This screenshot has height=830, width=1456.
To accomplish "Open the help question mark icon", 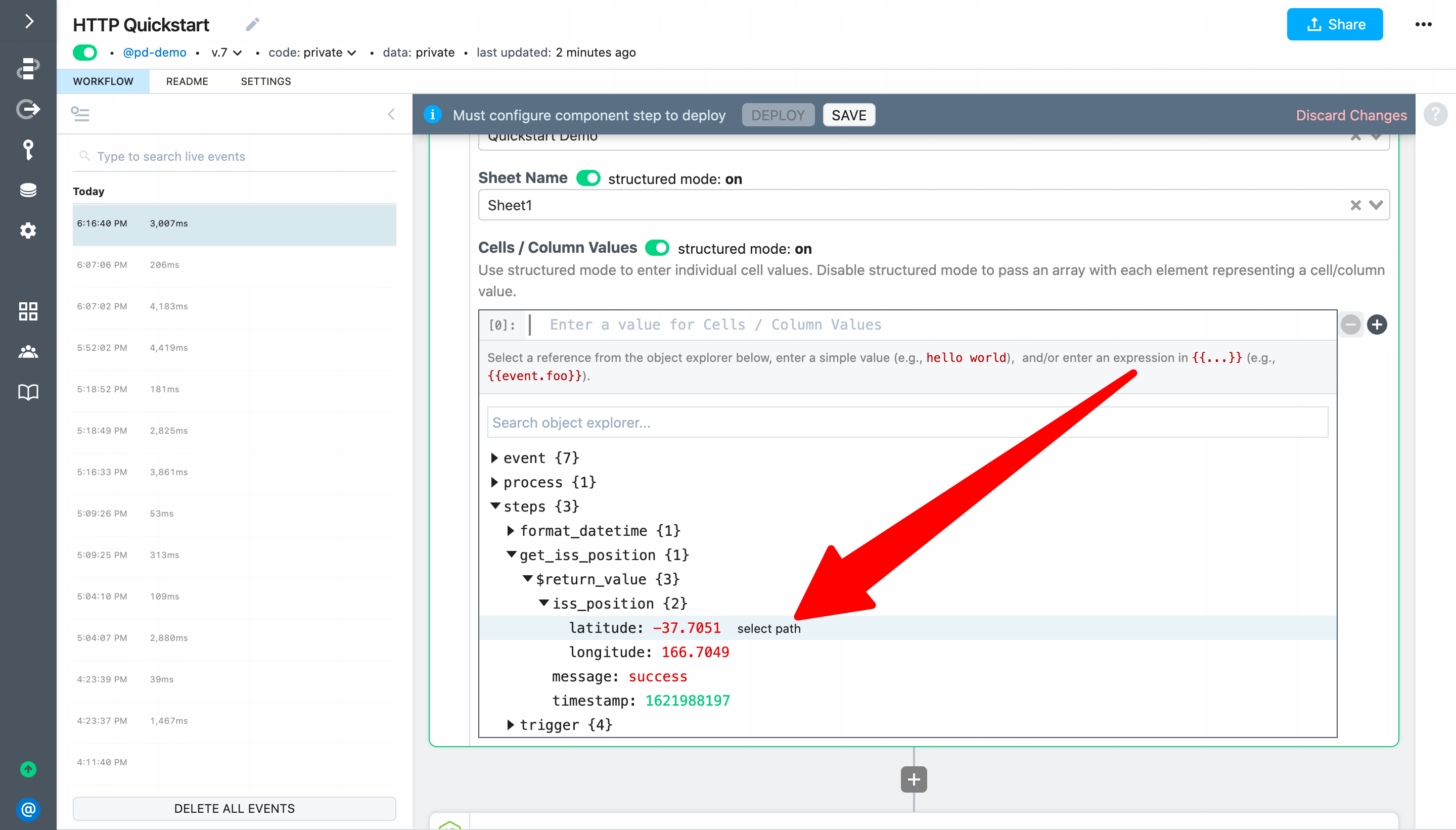I will tap(1435, 115).
